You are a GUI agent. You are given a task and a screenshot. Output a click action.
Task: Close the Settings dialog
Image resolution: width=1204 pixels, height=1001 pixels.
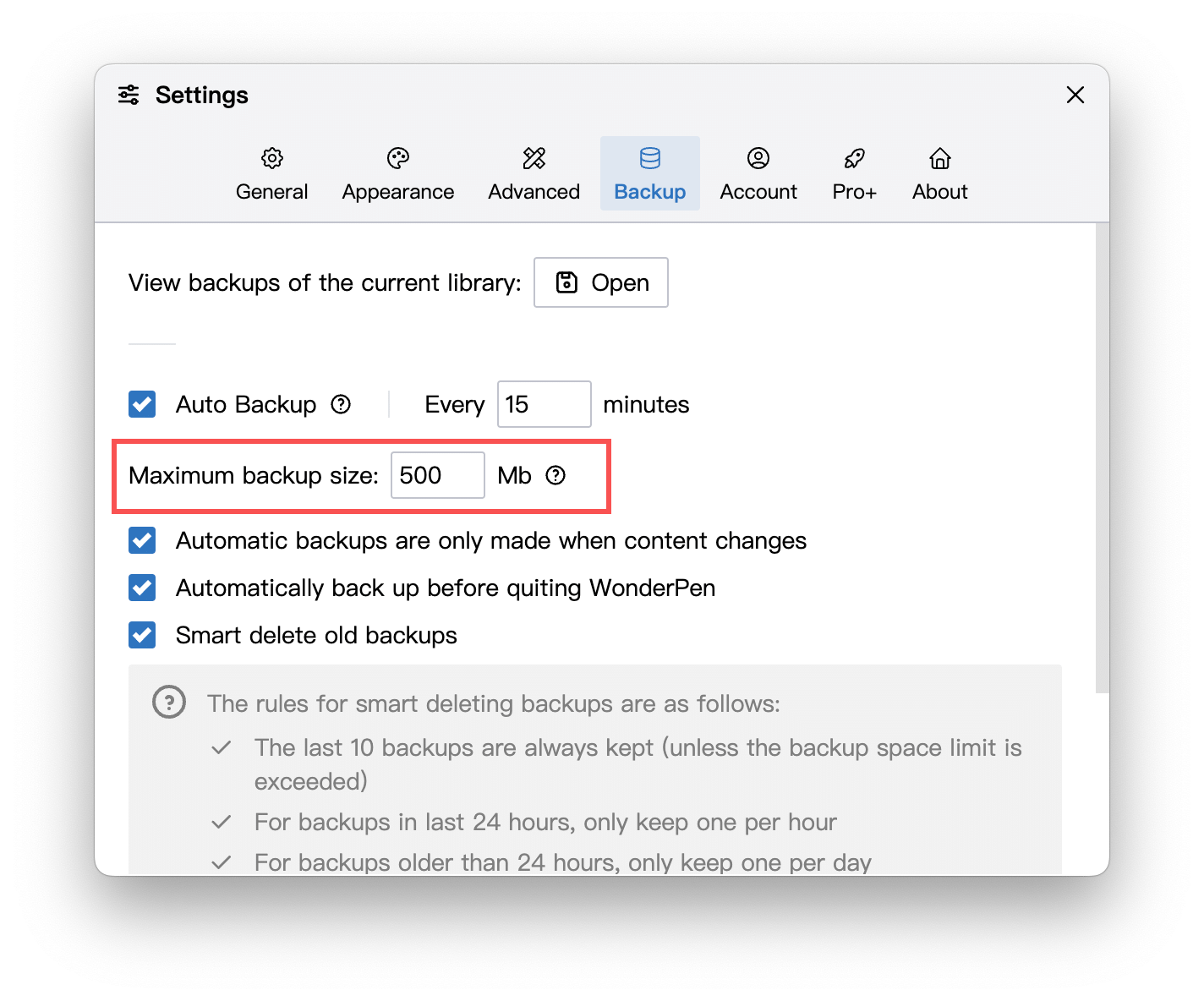(x=1075, y=95)
